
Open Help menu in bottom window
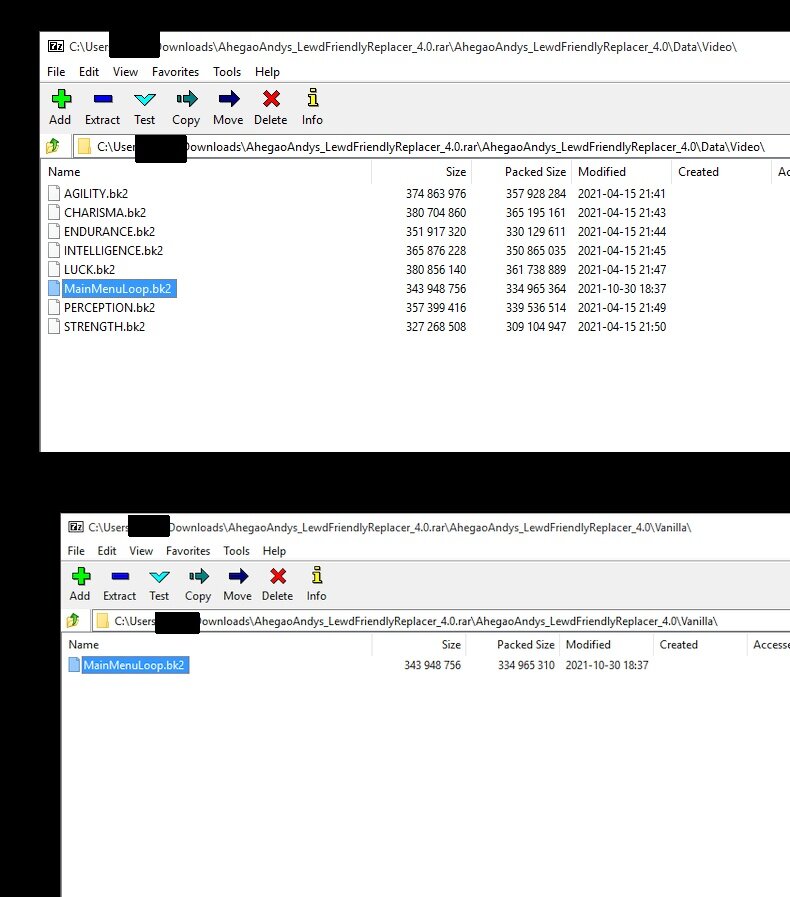(274, 551)
